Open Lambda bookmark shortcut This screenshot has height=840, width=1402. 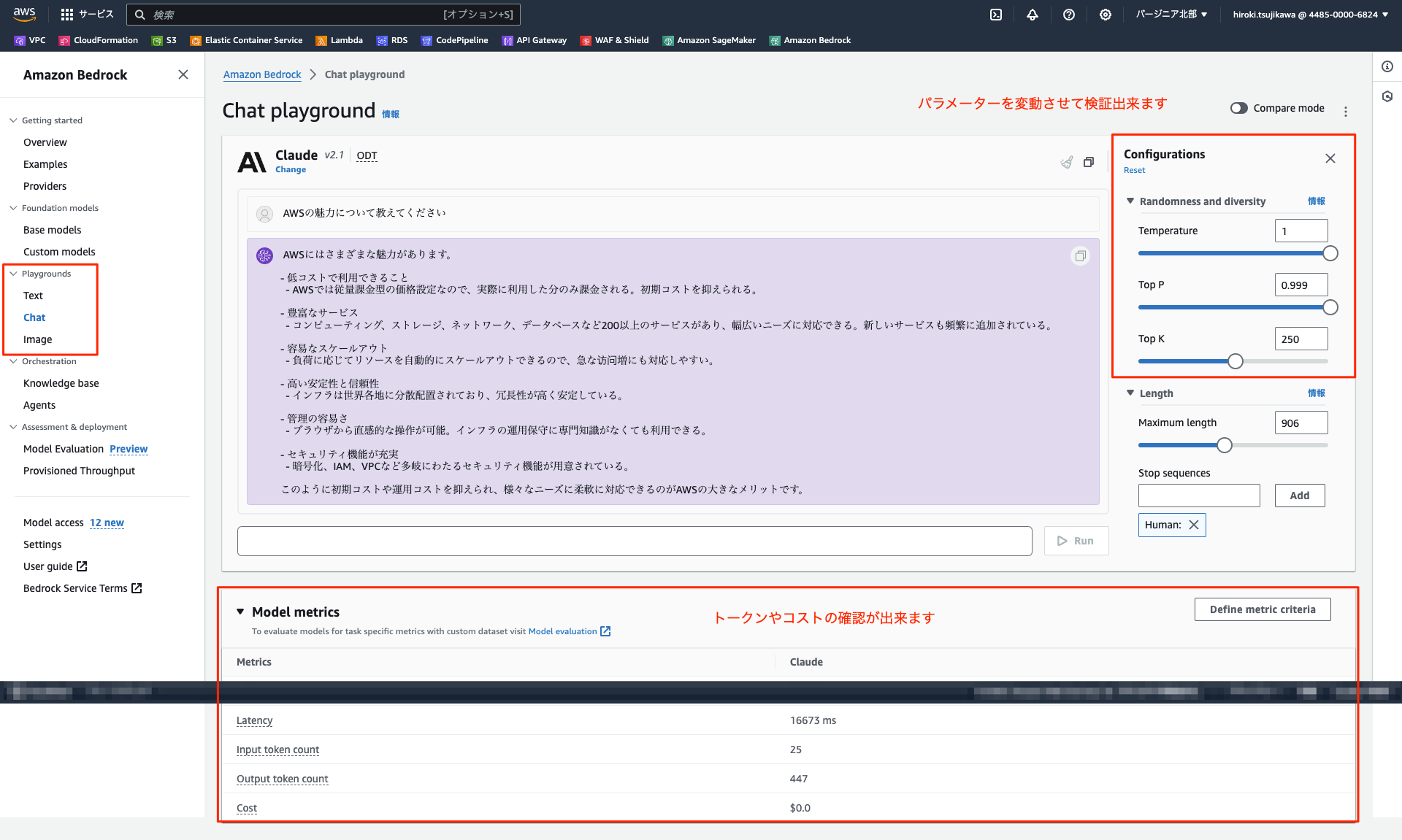(340, 40)
